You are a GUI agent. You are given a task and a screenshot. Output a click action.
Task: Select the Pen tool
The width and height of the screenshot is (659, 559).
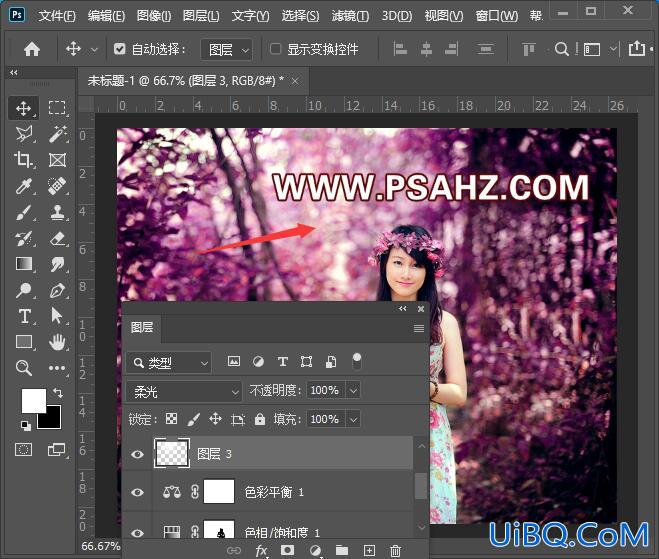point(57,290)
